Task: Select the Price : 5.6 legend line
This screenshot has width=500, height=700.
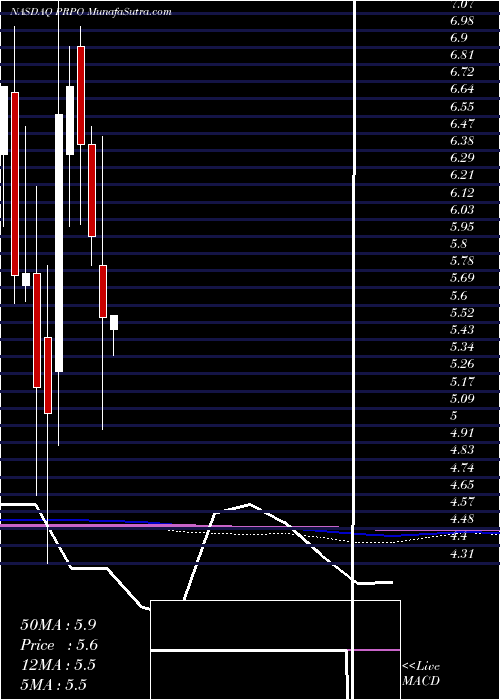Action: coord(59,645)
